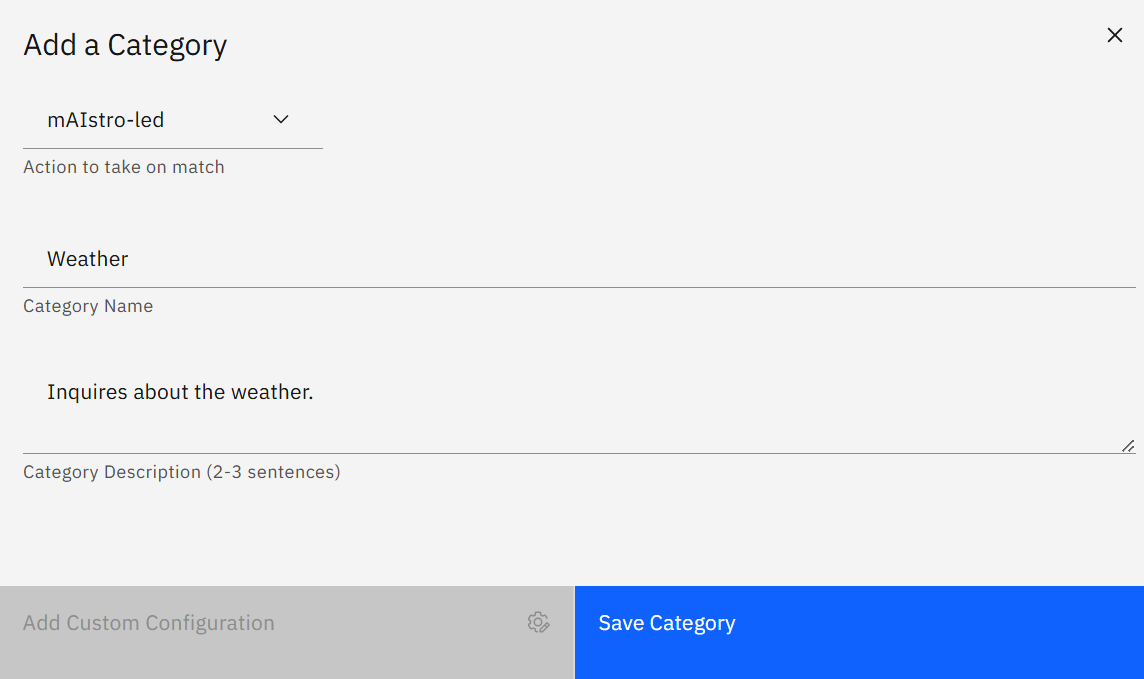The image size is (1144, 679).
Task: Close the Add a Category dialog
Action: [1114, 35]
